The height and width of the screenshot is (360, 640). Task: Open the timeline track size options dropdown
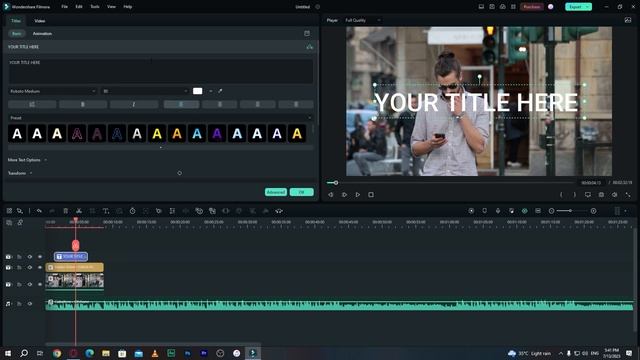(626, 211)
